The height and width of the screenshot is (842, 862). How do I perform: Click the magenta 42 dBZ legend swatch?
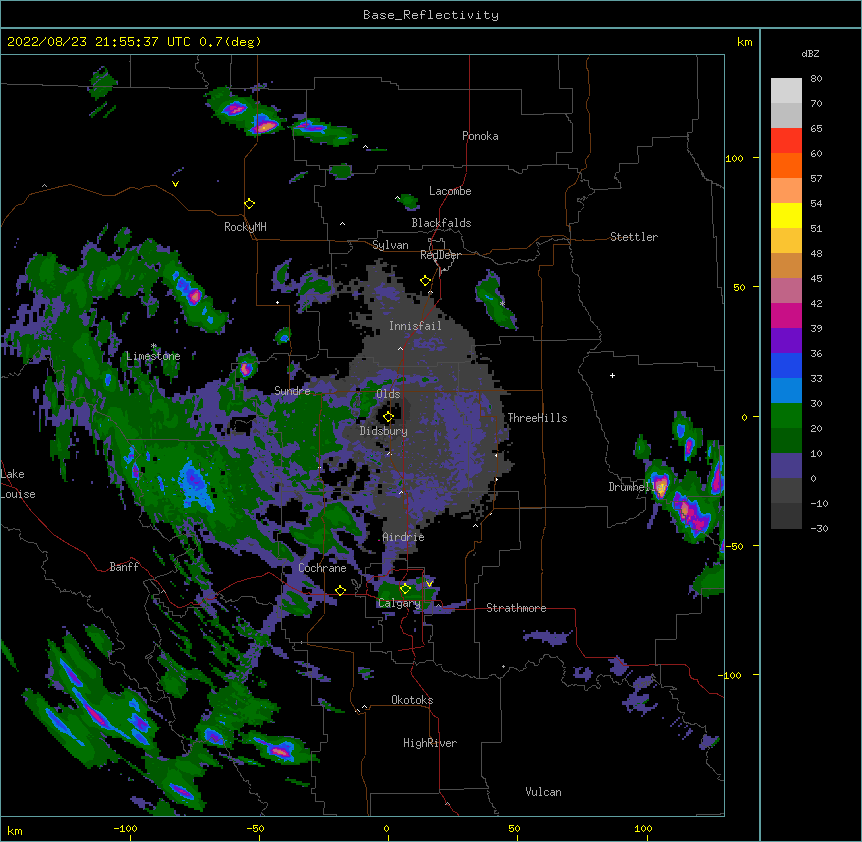pos(786,315)
